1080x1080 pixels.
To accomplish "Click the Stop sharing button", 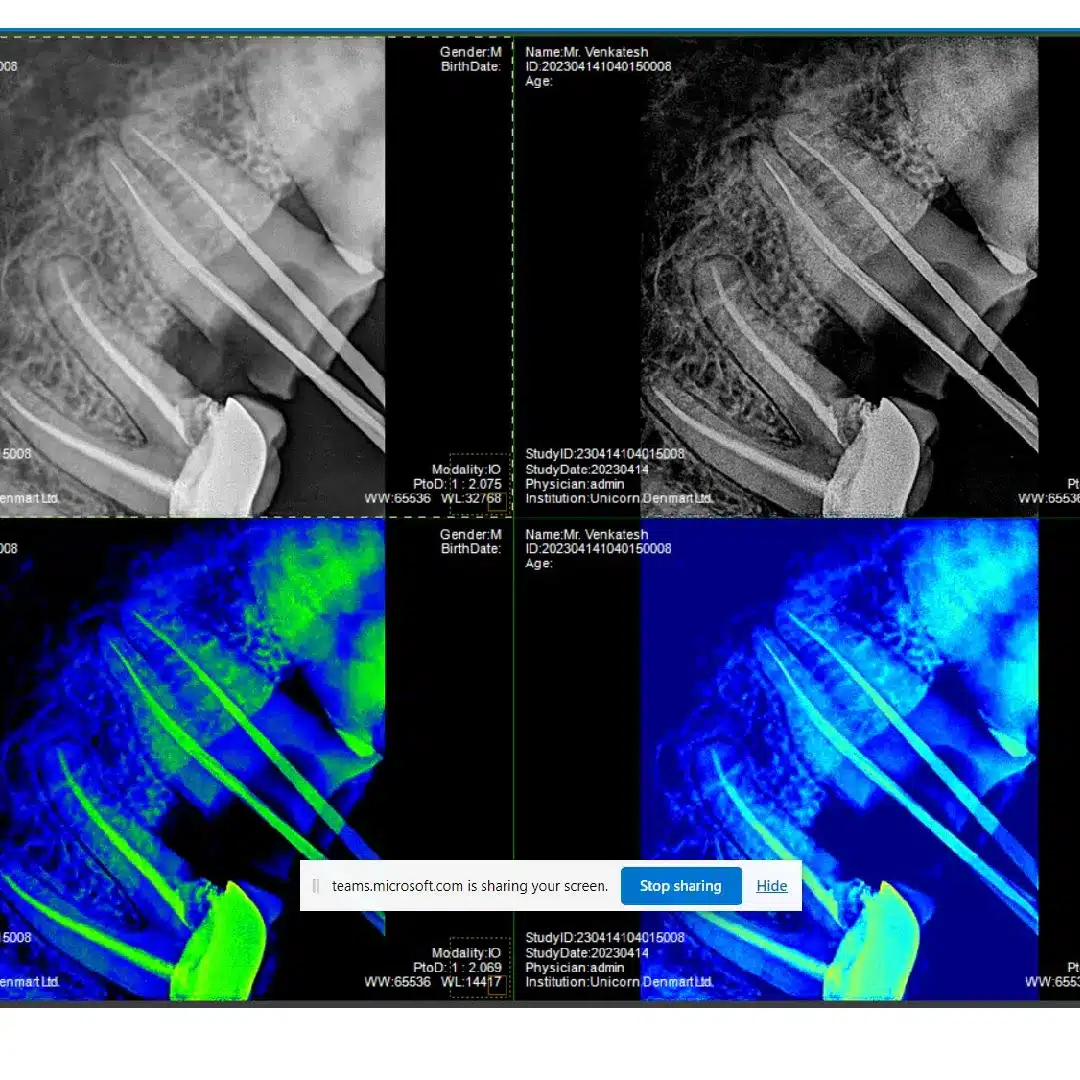I will point(680,886).
